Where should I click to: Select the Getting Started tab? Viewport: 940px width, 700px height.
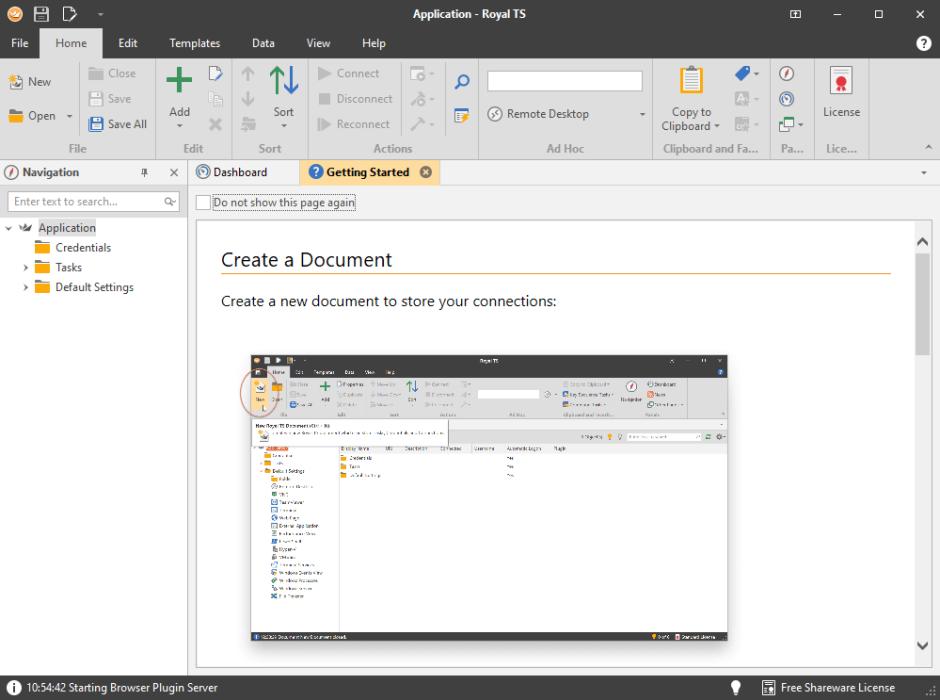tap(367, 172)
